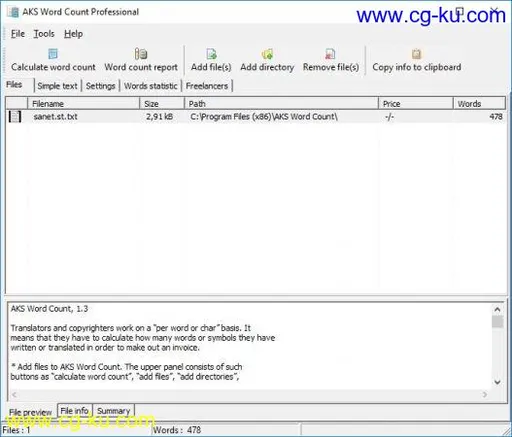Sort by the Filename column header
512x437 pixels.
(x=83, y=104)
